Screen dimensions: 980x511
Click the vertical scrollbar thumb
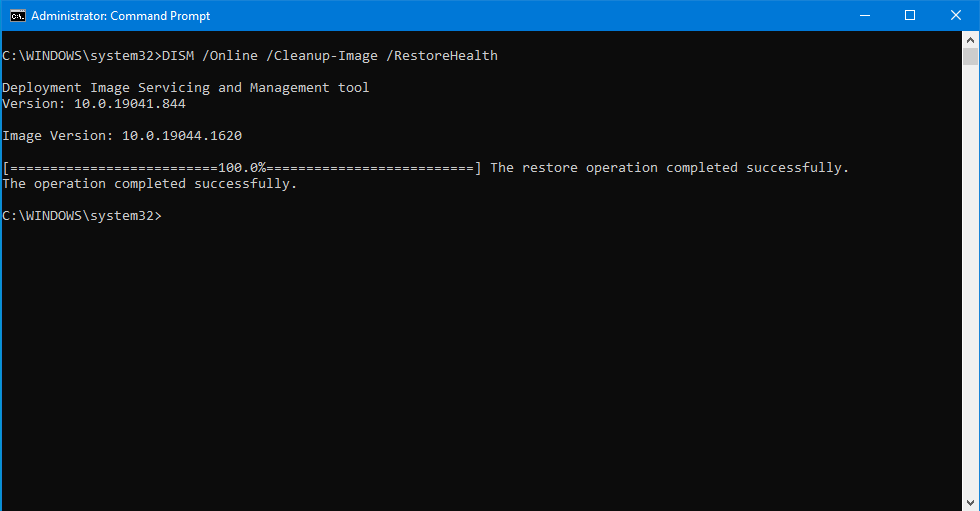click(x=970, y=58)
